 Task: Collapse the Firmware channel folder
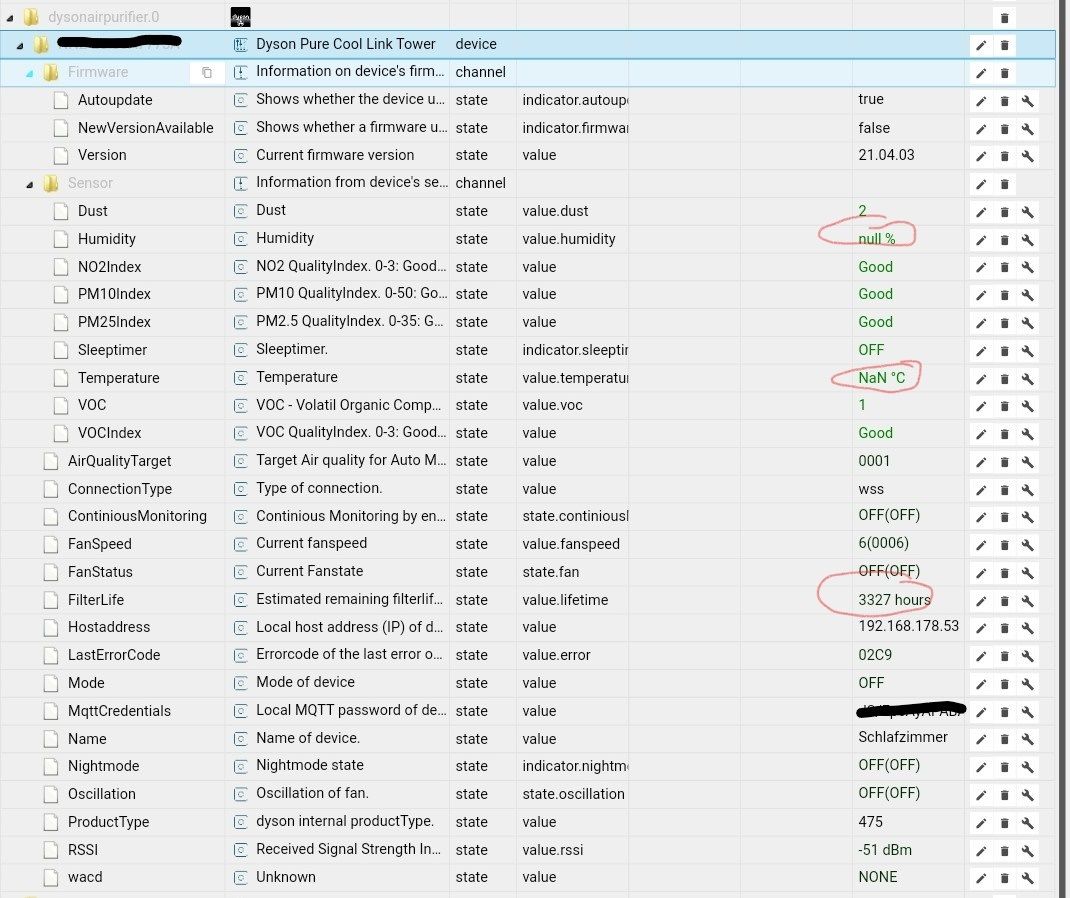[29, 73]
